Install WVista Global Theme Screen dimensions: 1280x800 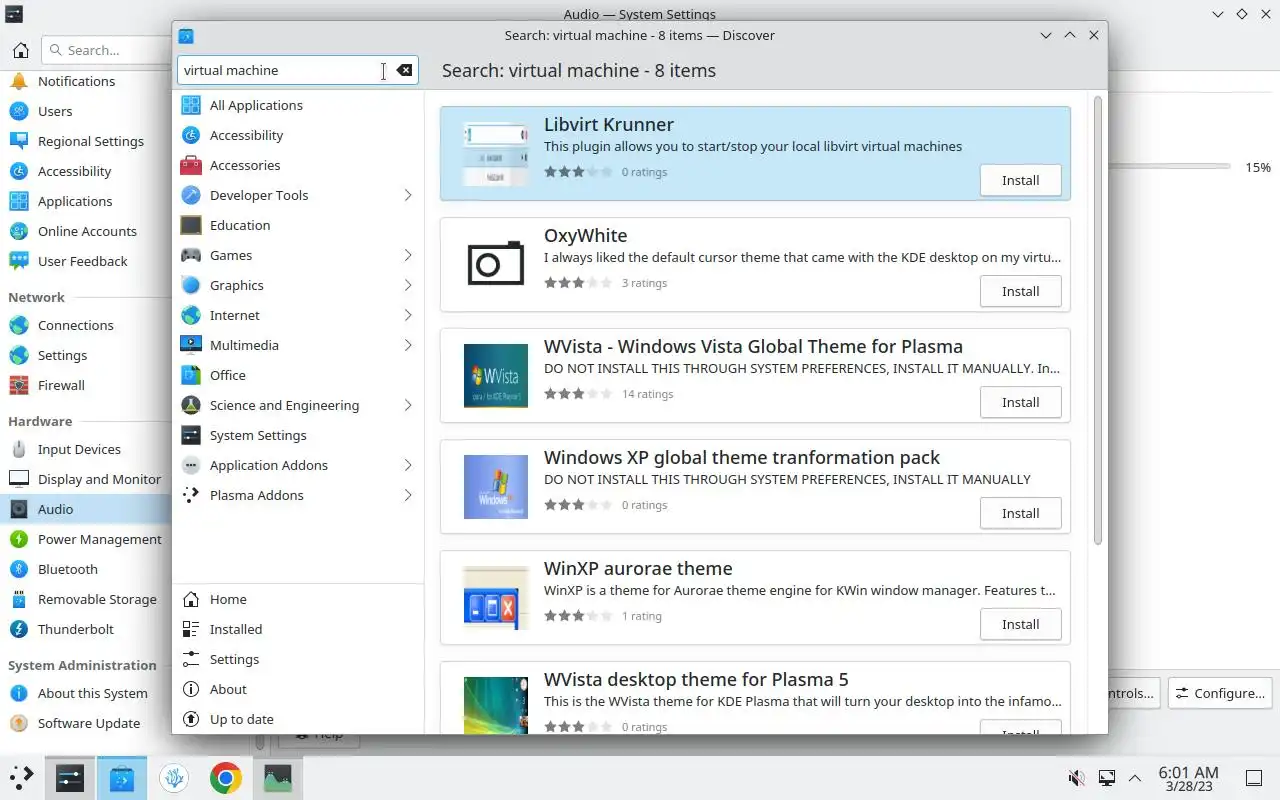click(x=1020, y=402)
